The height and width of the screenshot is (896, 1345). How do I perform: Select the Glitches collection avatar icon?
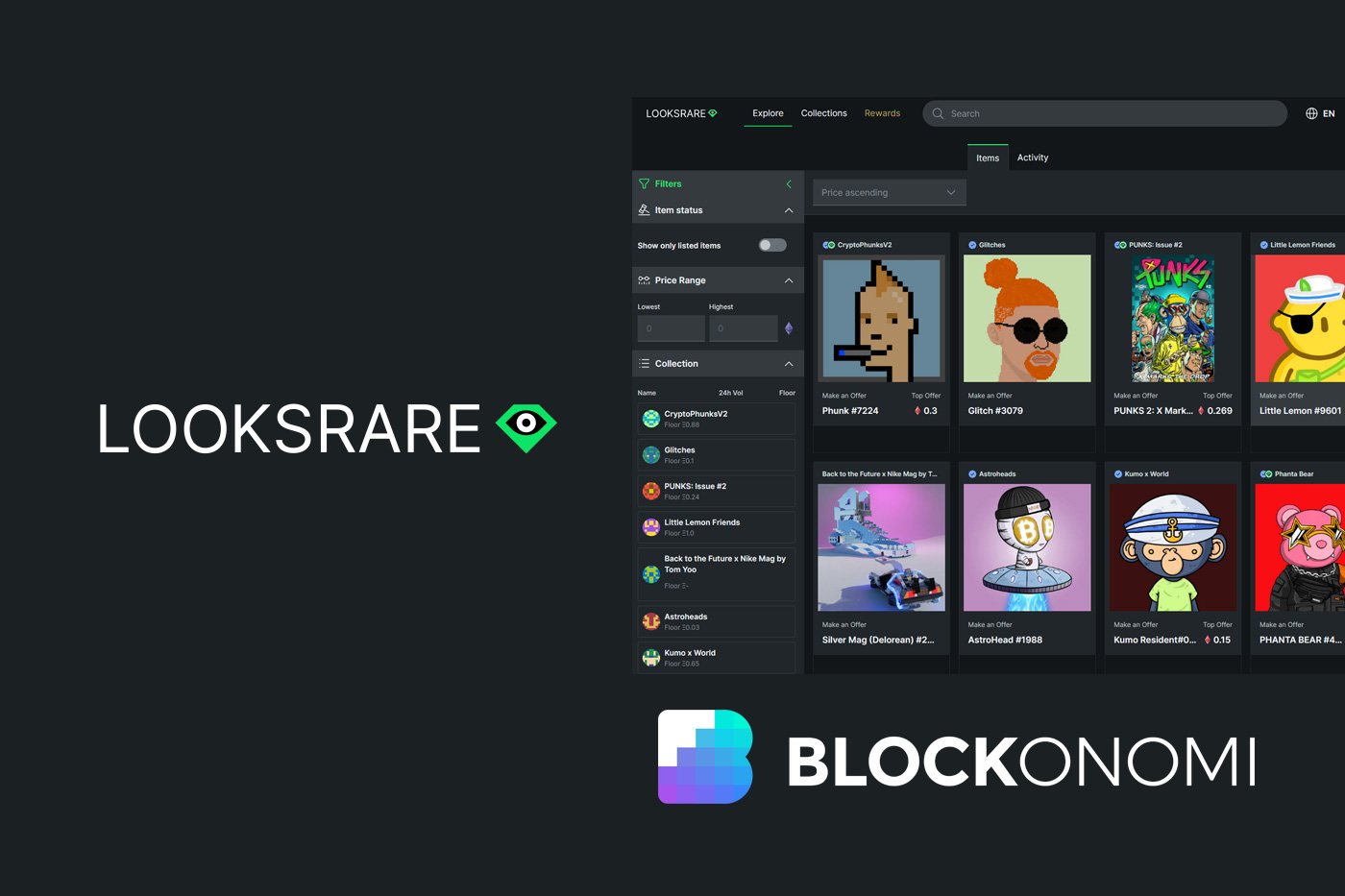650,454
